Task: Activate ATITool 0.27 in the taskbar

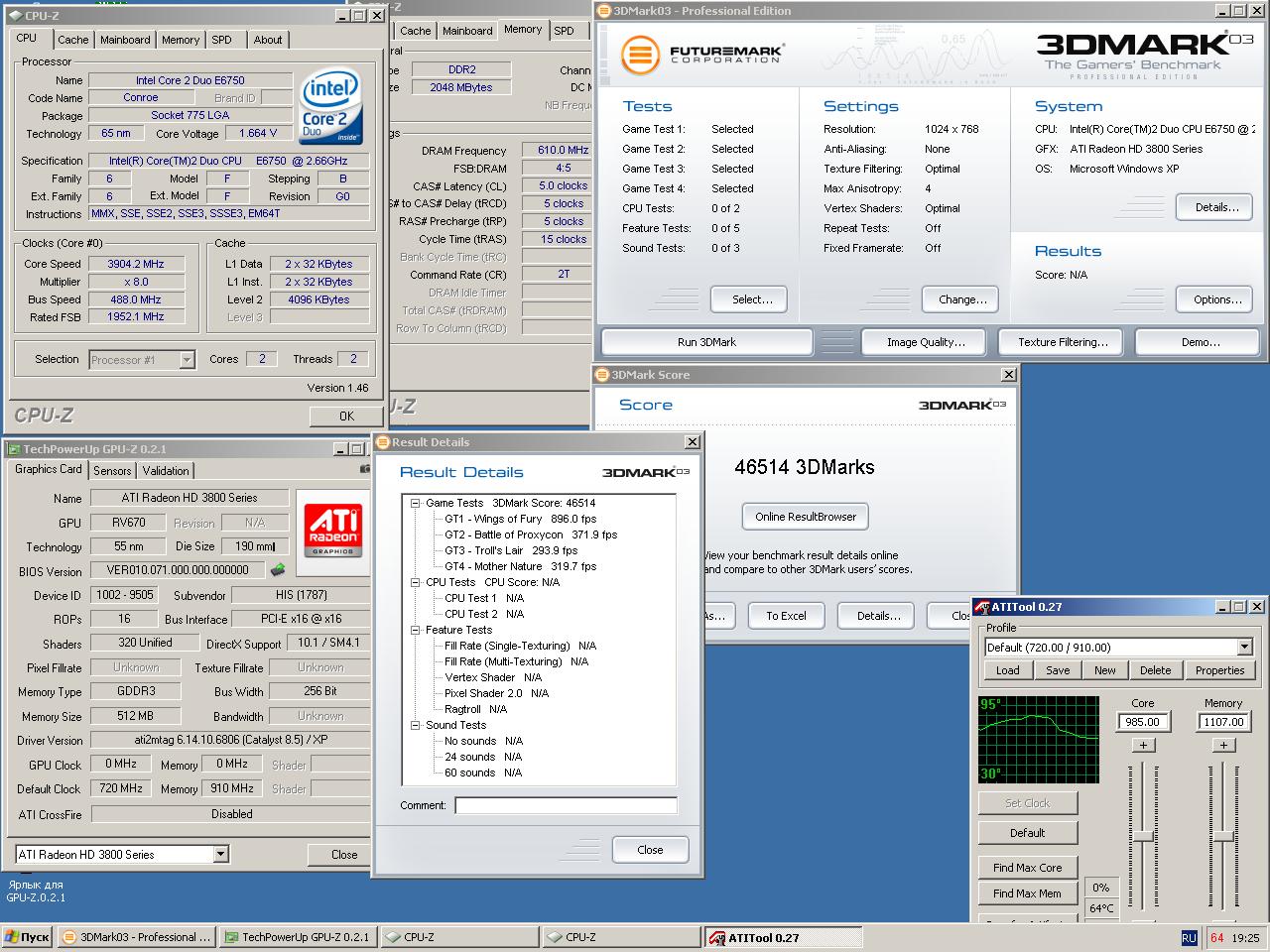Action: [x=782, y=937]
